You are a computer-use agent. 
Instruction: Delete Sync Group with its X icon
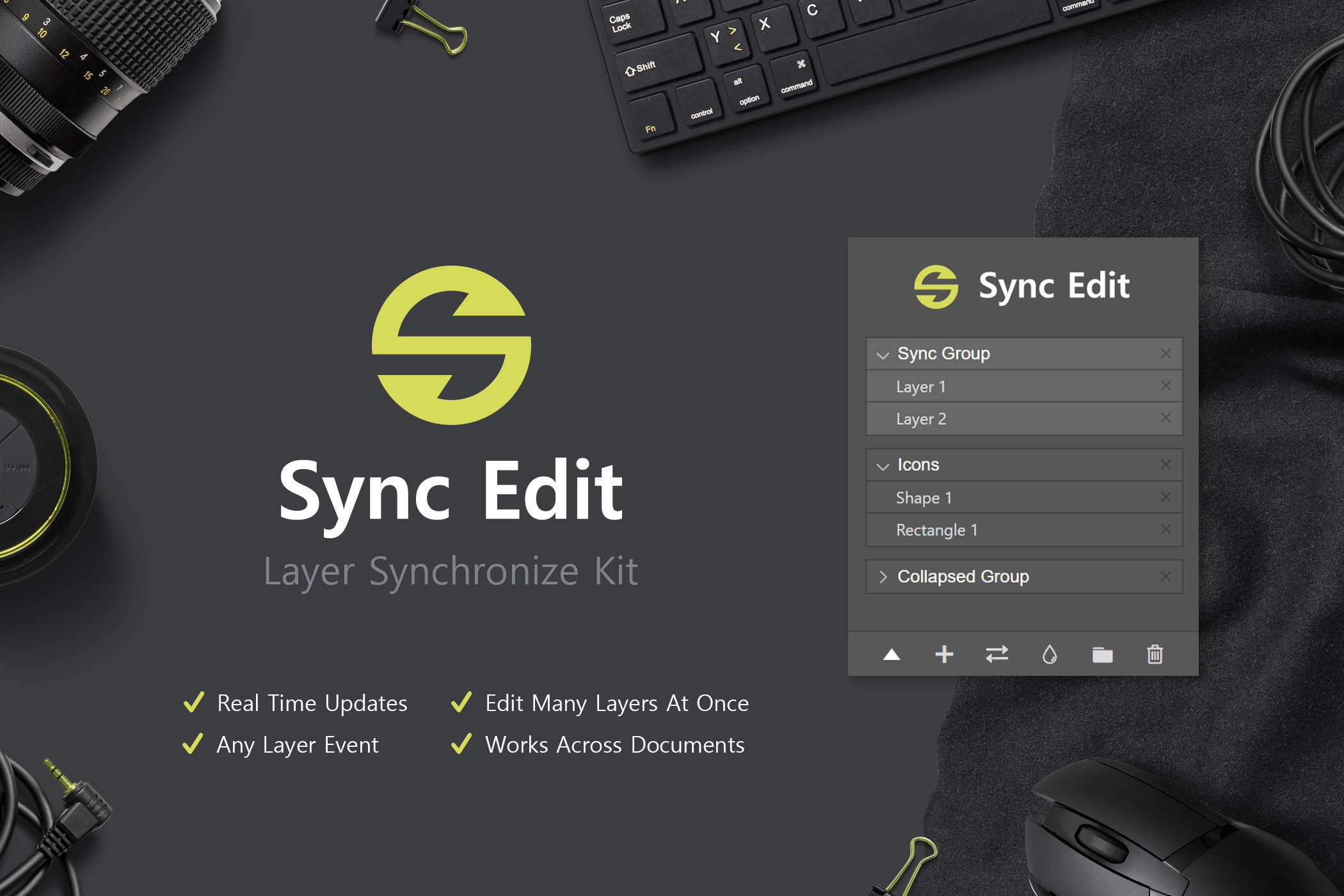1165,353
